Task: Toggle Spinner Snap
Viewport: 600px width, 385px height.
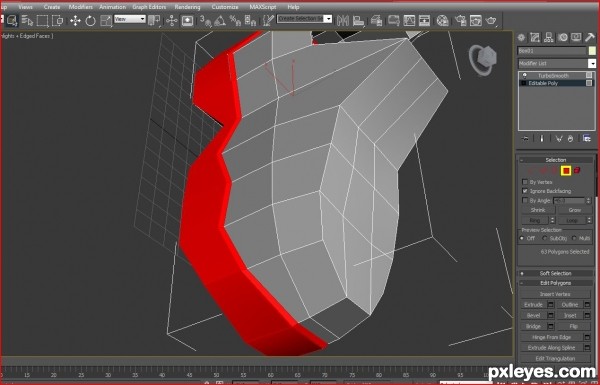Action: pyautogui.click(x=250, y=20)
